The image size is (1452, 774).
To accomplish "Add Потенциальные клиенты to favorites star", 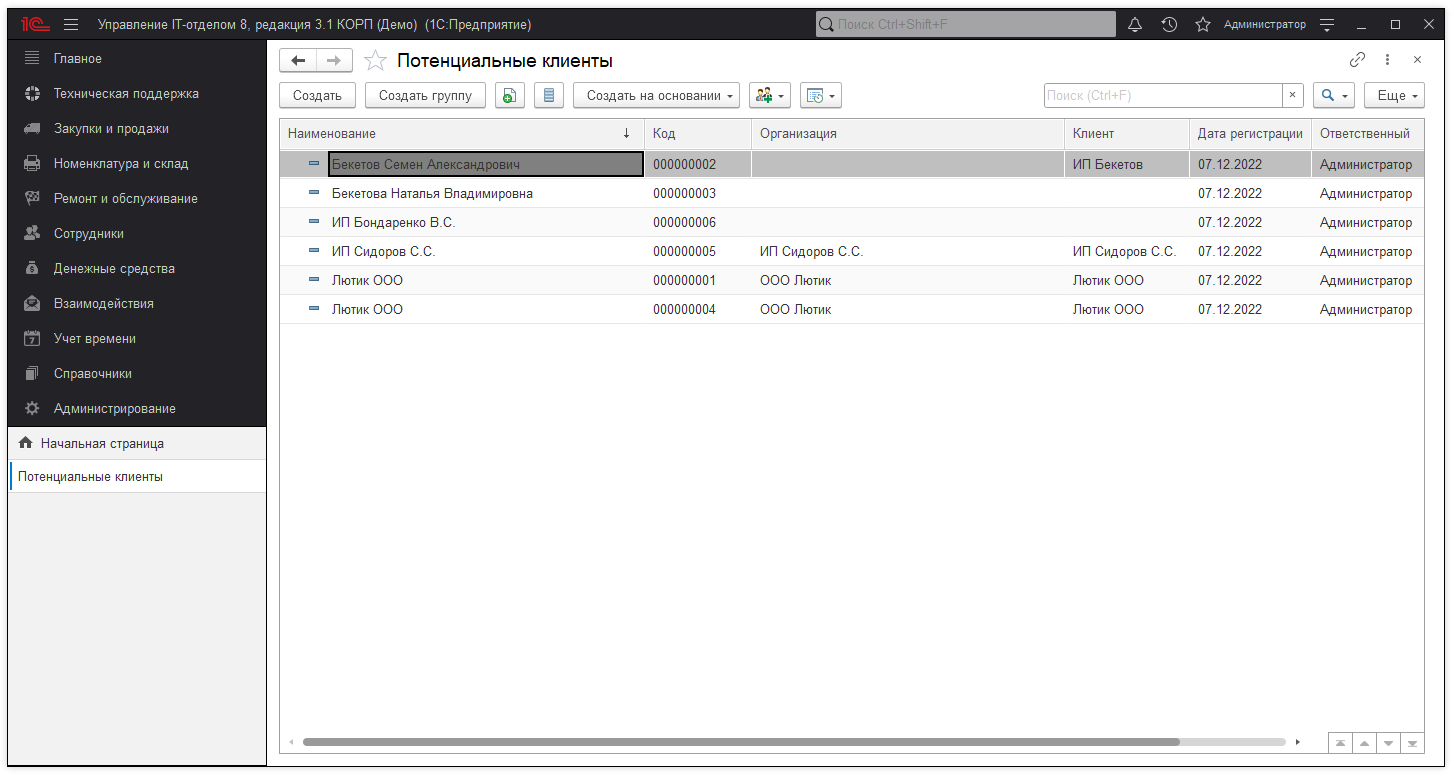I will click(375, 61).
